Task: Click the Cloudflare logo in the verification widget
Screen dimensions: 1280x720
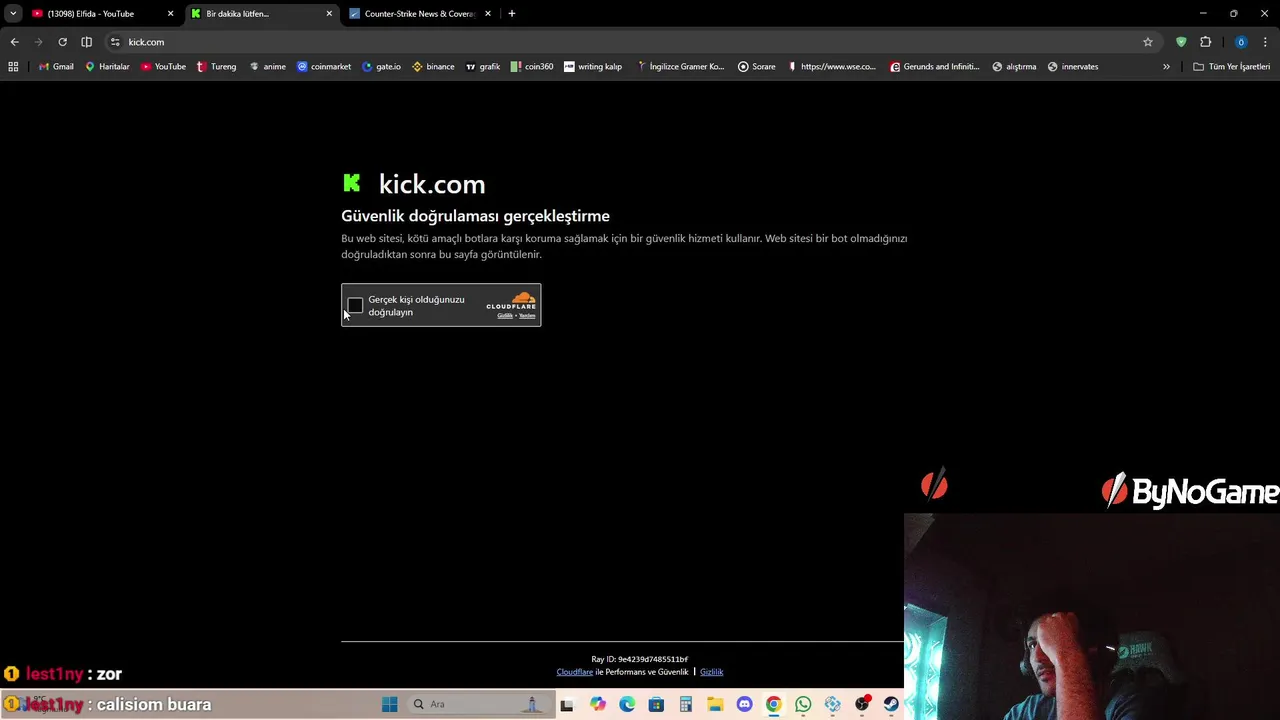Action: pyautogui.click(x=511, y=300)
